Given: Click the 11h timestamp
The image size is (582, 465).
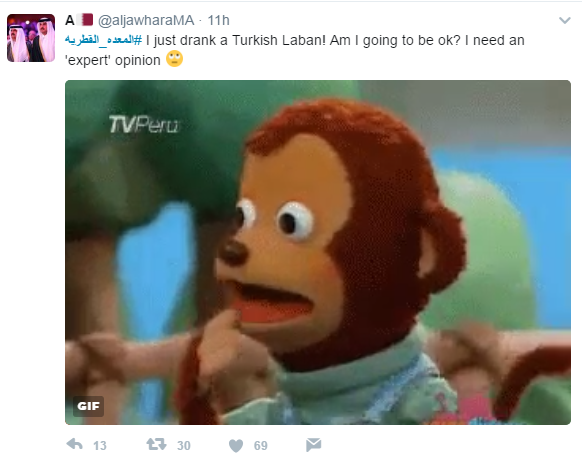Looking at the screenshot, I should tap(218, 20).
